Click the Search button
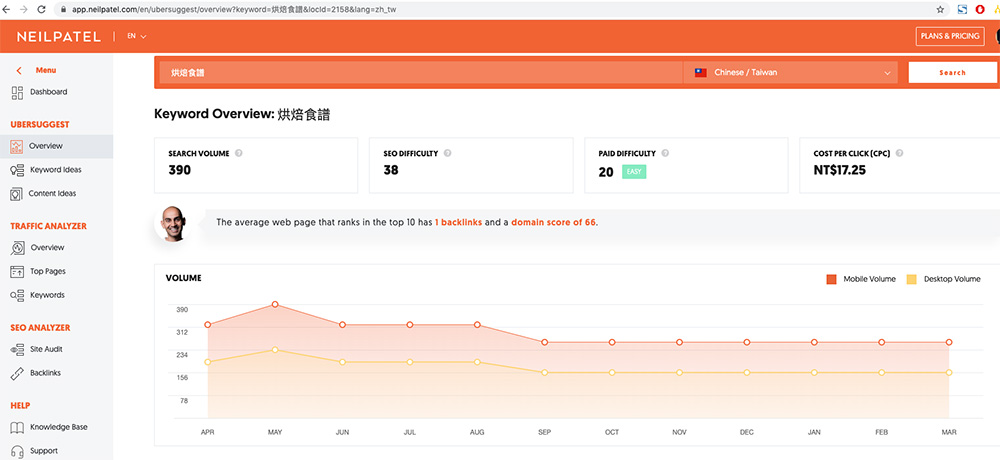1000x460 pixels. click(x=952, y=73)
